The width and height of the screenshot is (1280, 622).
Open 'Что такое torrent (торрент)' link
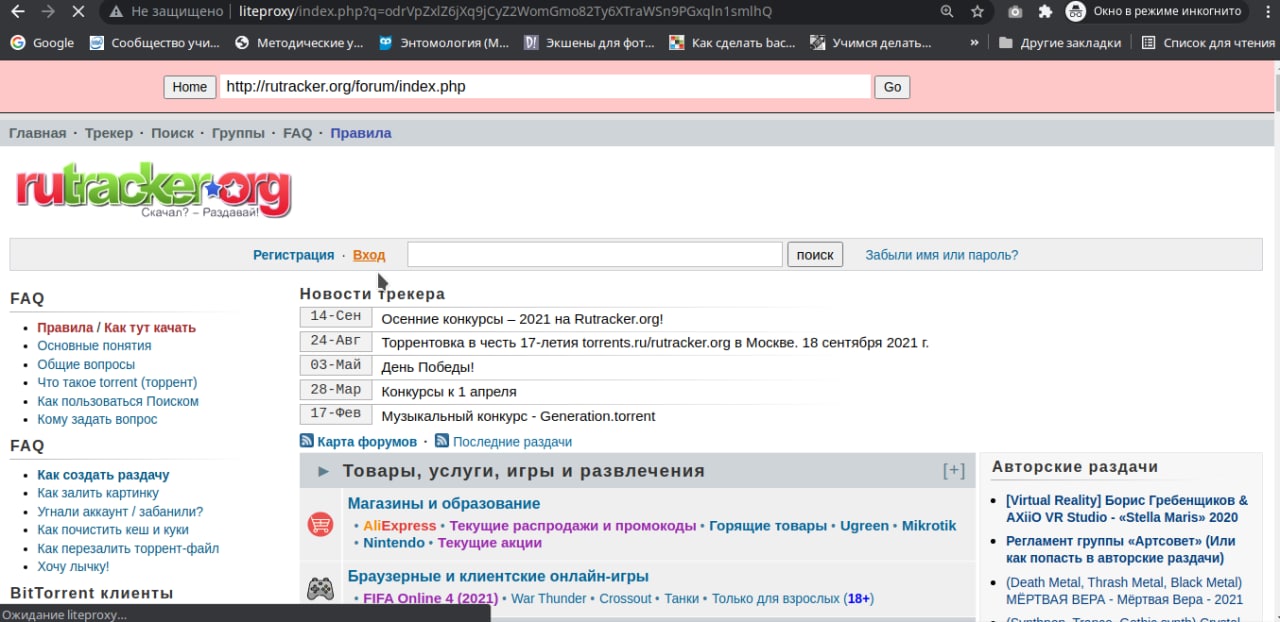coord(117,383)
